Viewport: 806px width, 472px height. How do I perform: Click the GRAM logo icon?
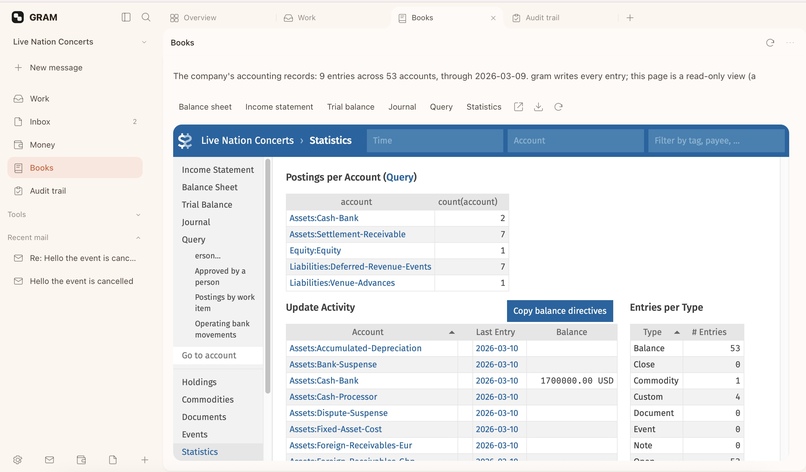pyautogui.click(x=17, y=17)
